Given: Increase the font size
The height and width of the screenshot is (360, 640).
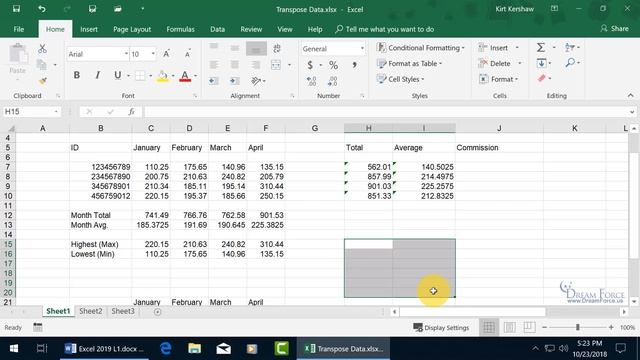Looking at the screenshot, I should point(167,54).
